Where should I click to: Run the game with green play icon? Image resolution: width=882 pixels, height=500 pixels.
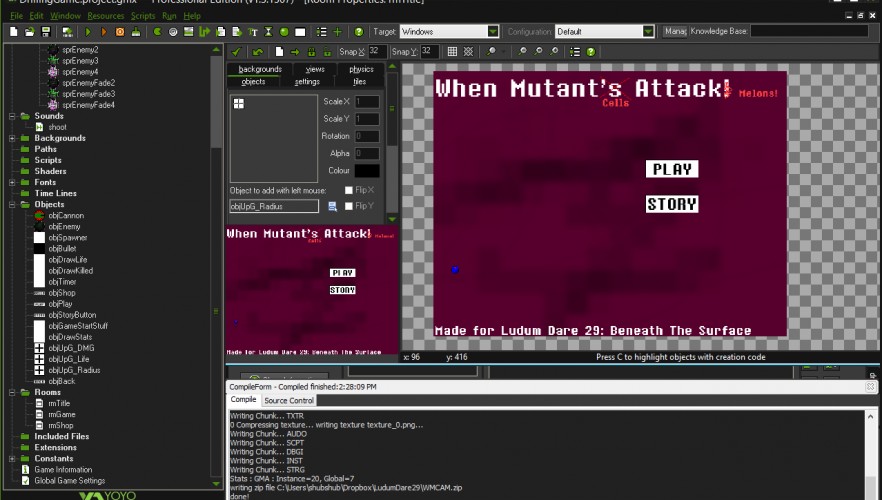click(x=88, y=32)
